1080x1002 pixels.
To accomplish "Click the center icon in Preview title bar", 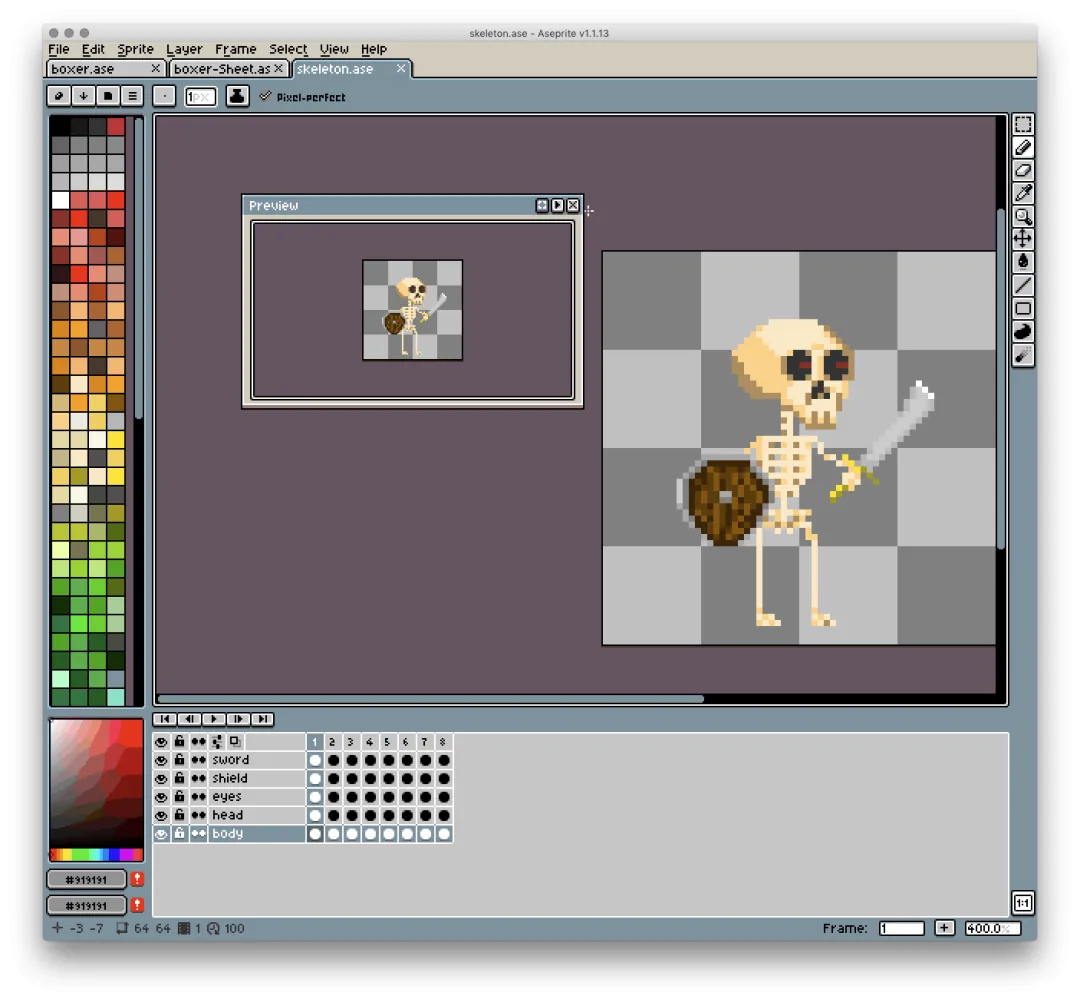I will click(542, 205).
